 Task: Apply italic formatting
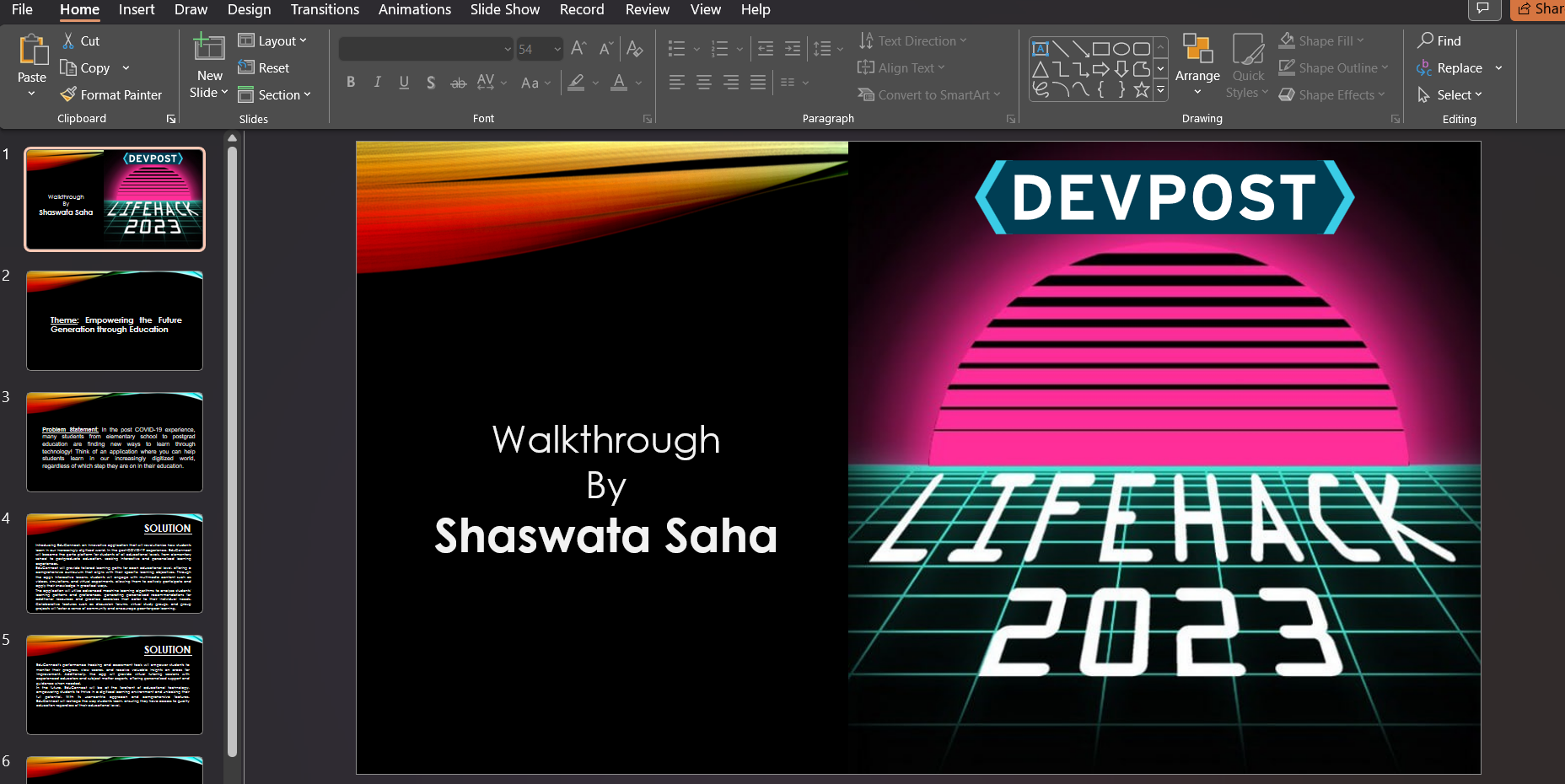[x=377, y=82]
